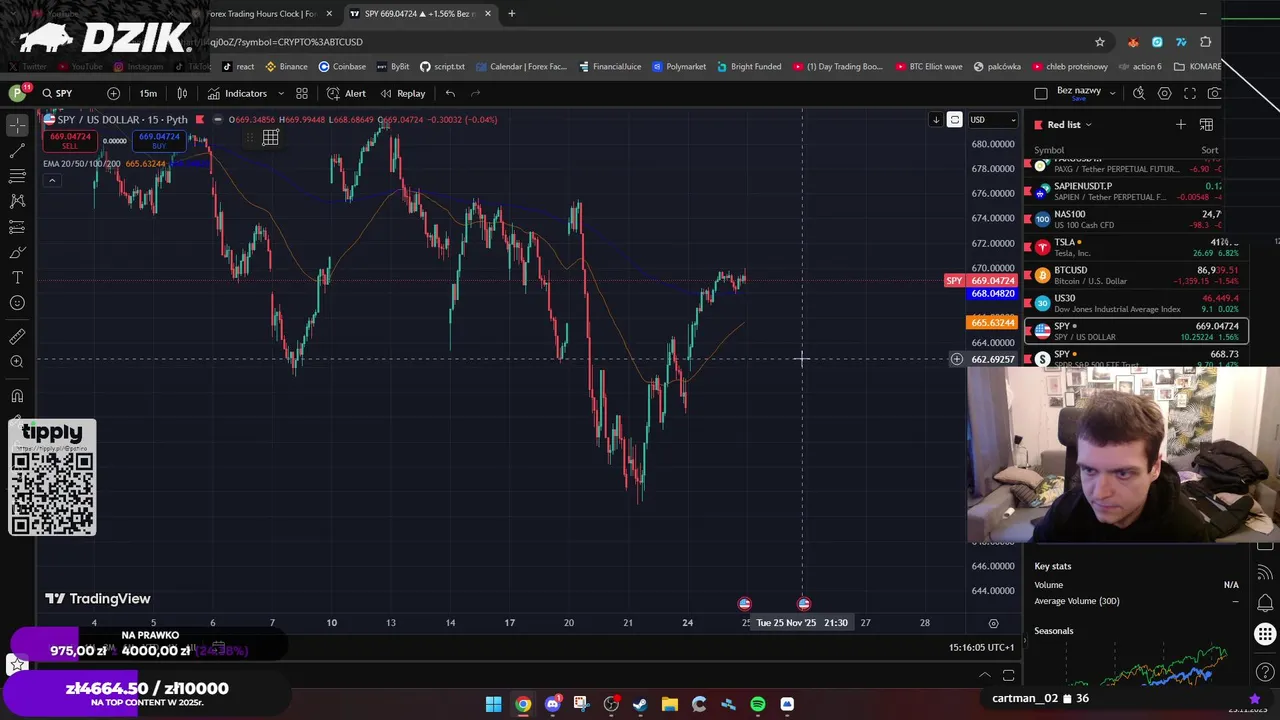Click the TradingView logo on chart
The image size is (1280, 720).
tap(98, 598)
